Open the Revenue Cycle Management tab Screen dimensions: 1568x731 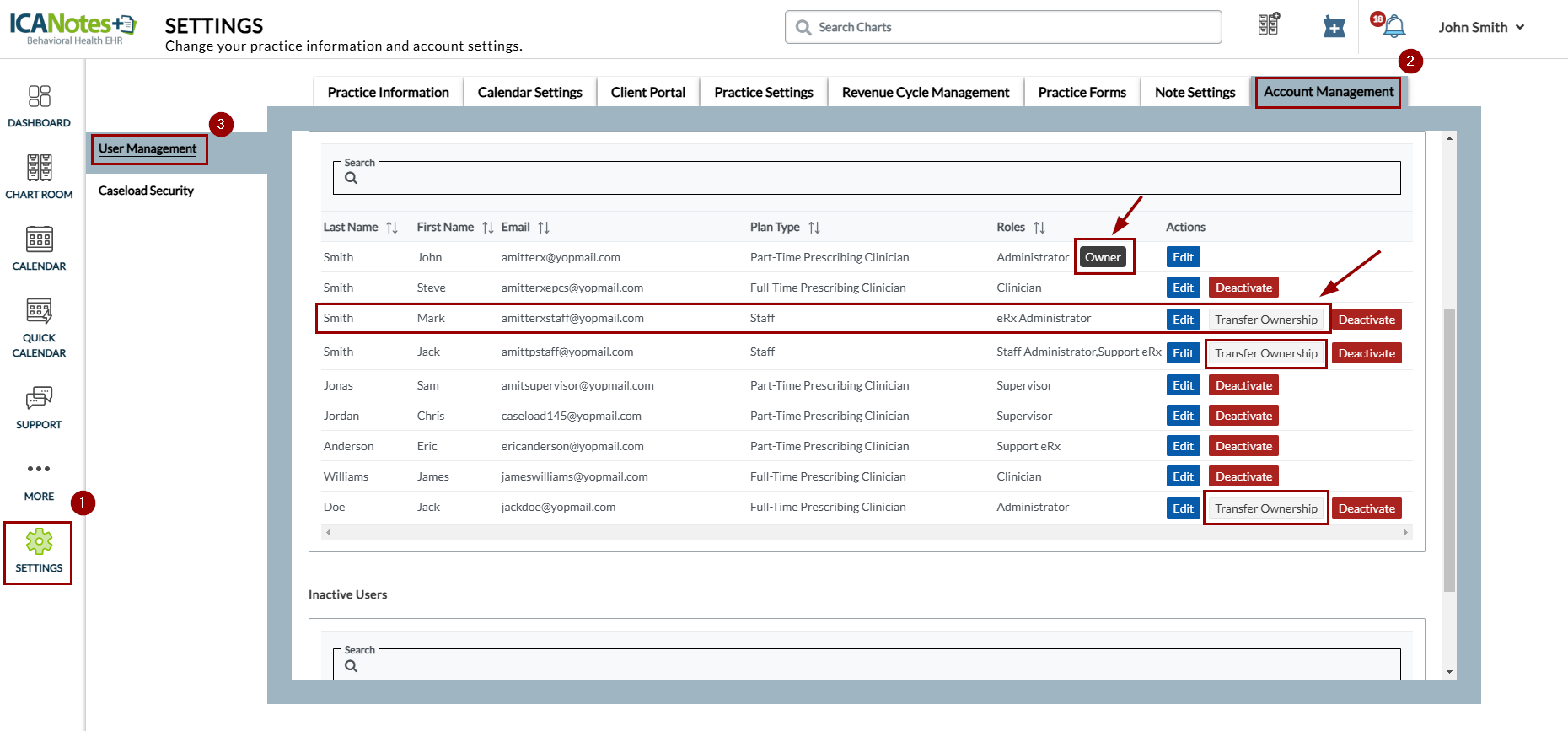925,92
